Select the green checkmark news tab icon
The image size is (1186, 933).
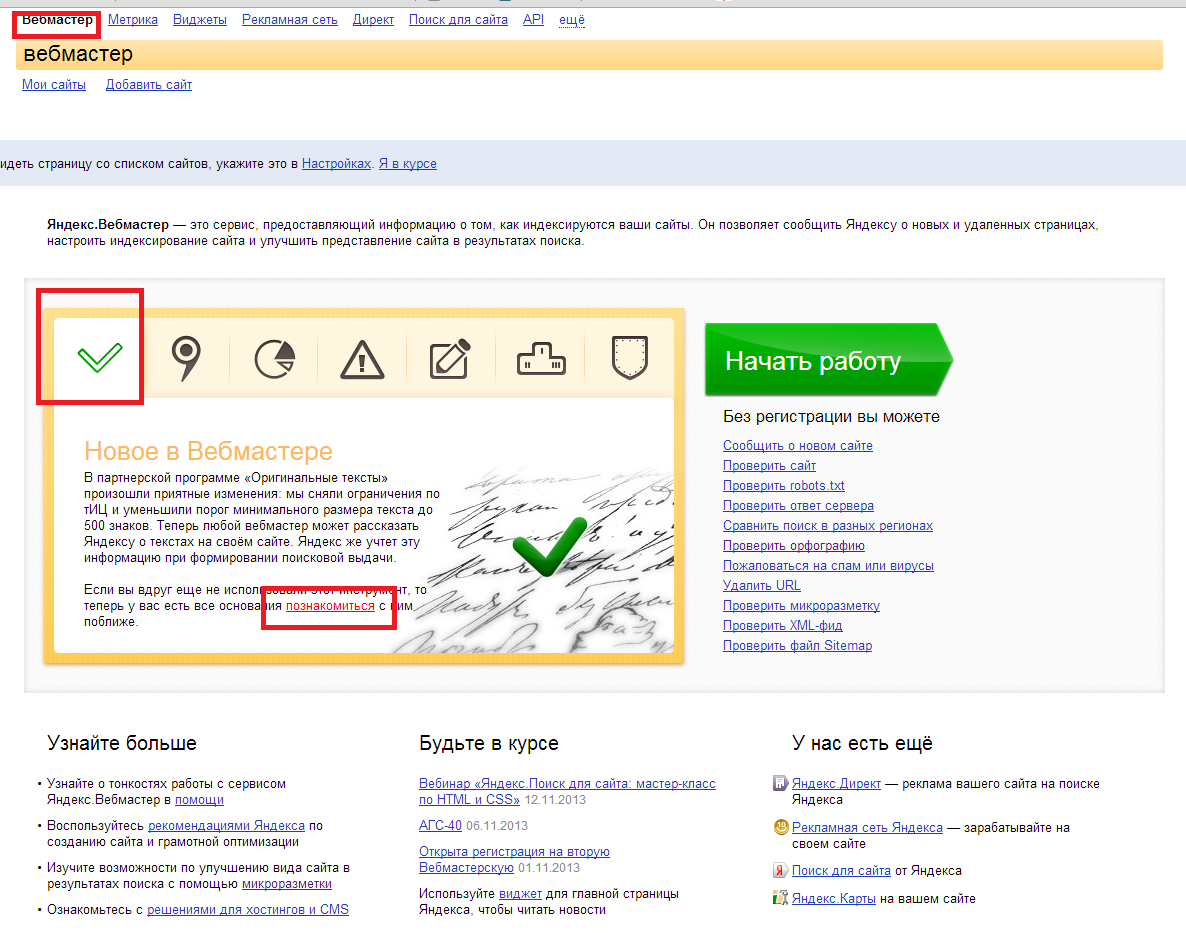[x=99, y=358]
